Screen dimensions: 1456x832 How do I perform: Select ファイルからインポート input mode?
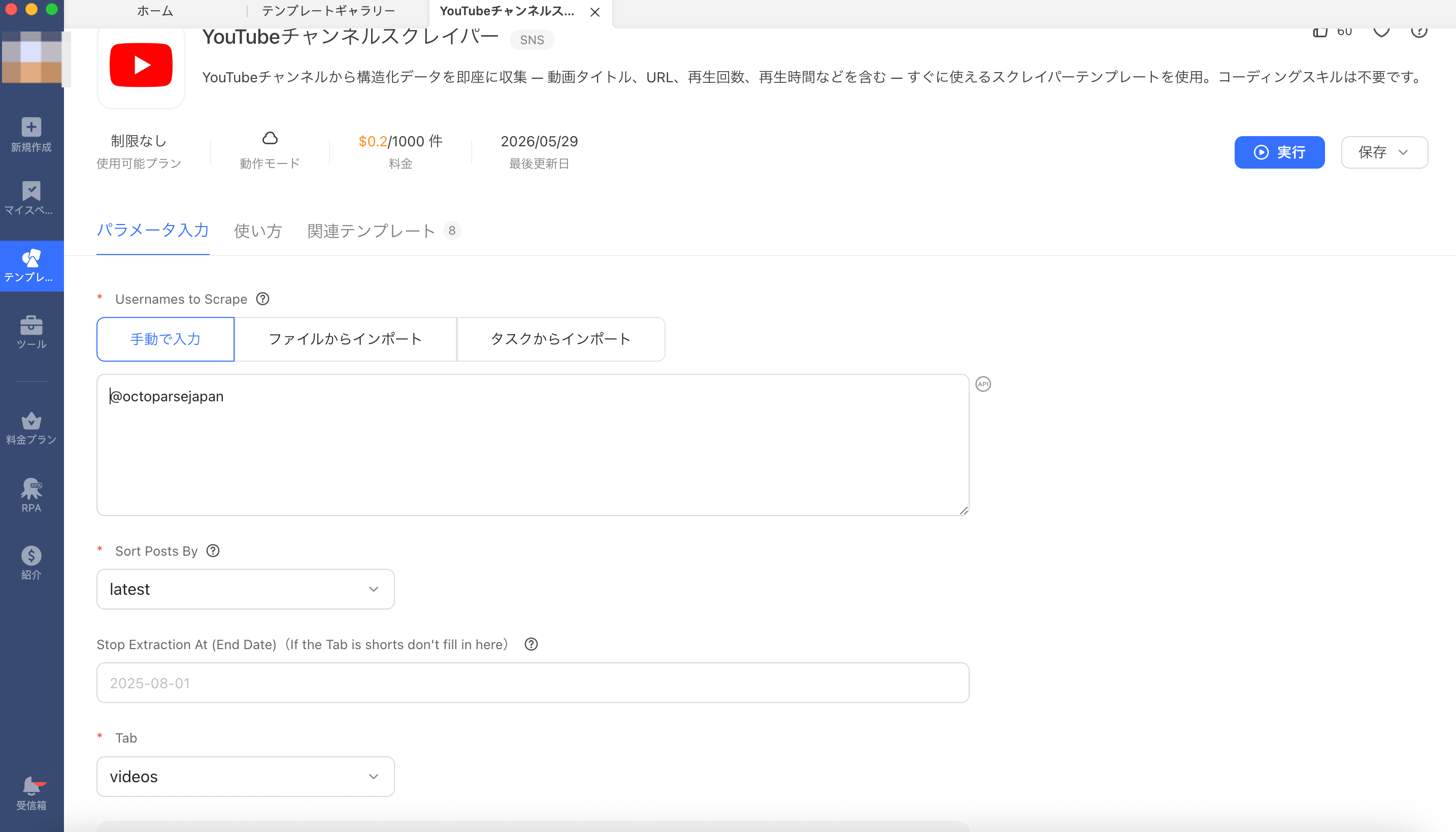click(x=345, y=339)
